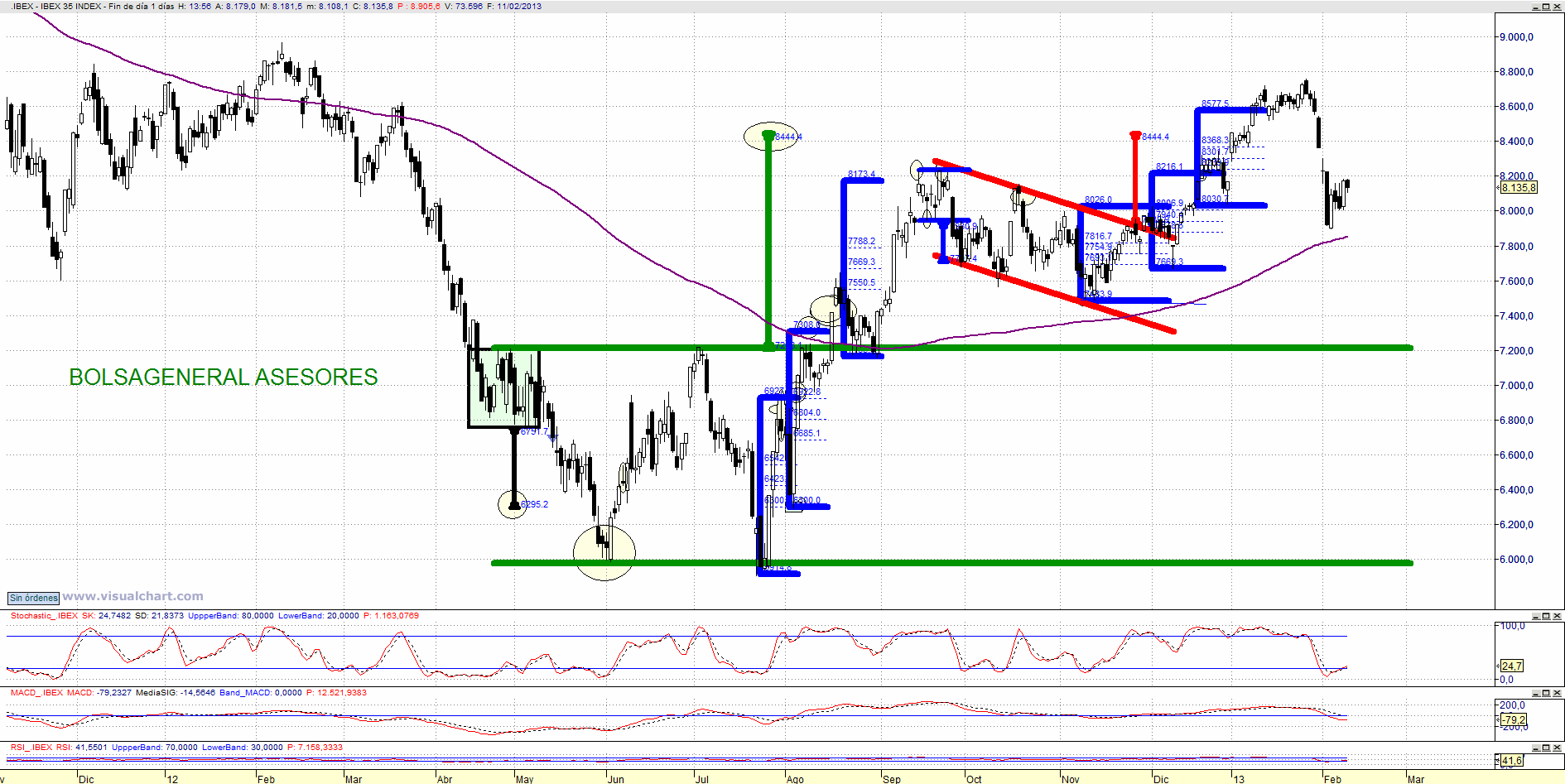
Task: Minimize the Stochastic_IBEX indicator panel
Action: (x=1535, y=616)
